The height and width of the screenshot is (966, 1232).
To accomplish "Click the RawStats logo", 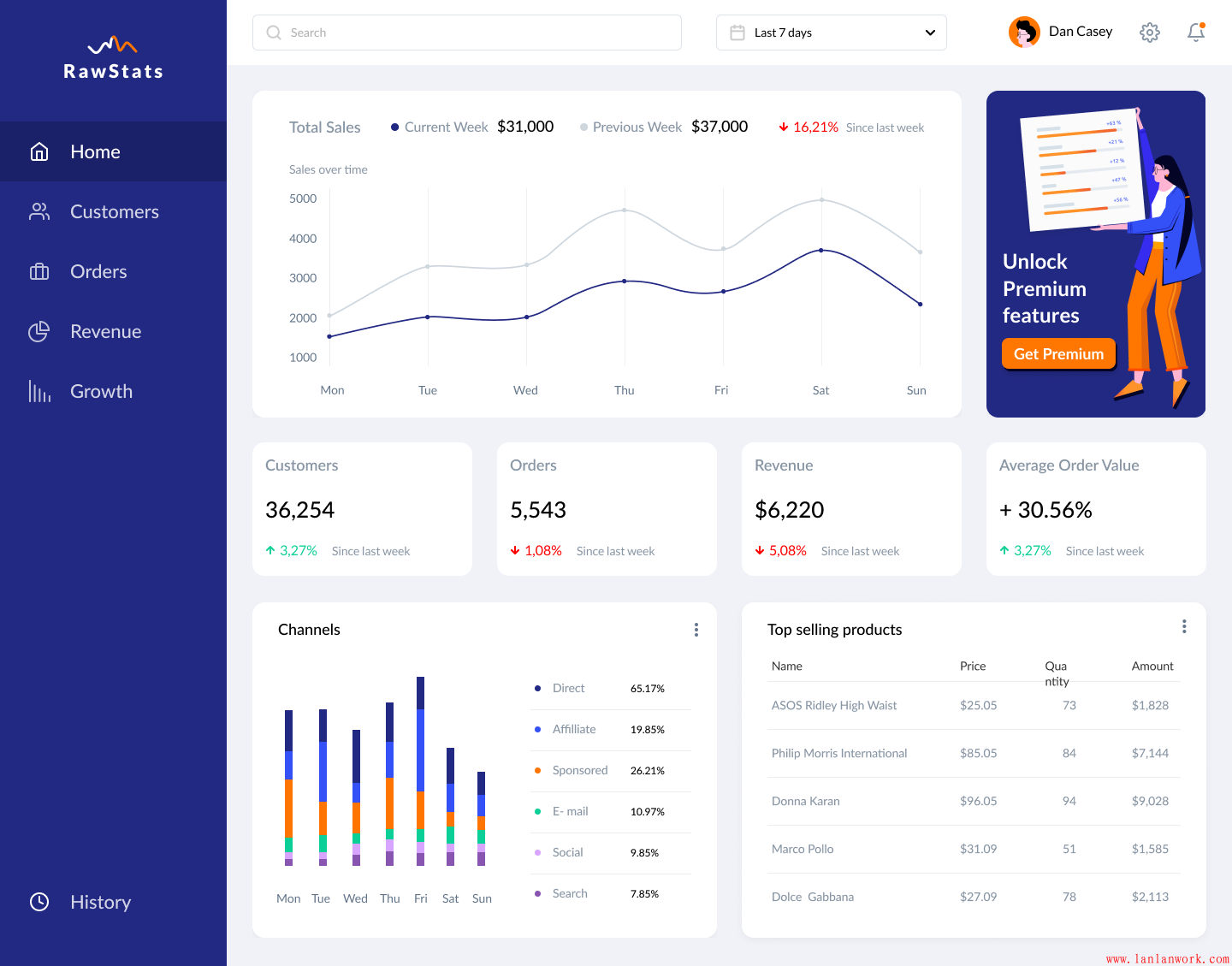I will [x=113, y=58].
